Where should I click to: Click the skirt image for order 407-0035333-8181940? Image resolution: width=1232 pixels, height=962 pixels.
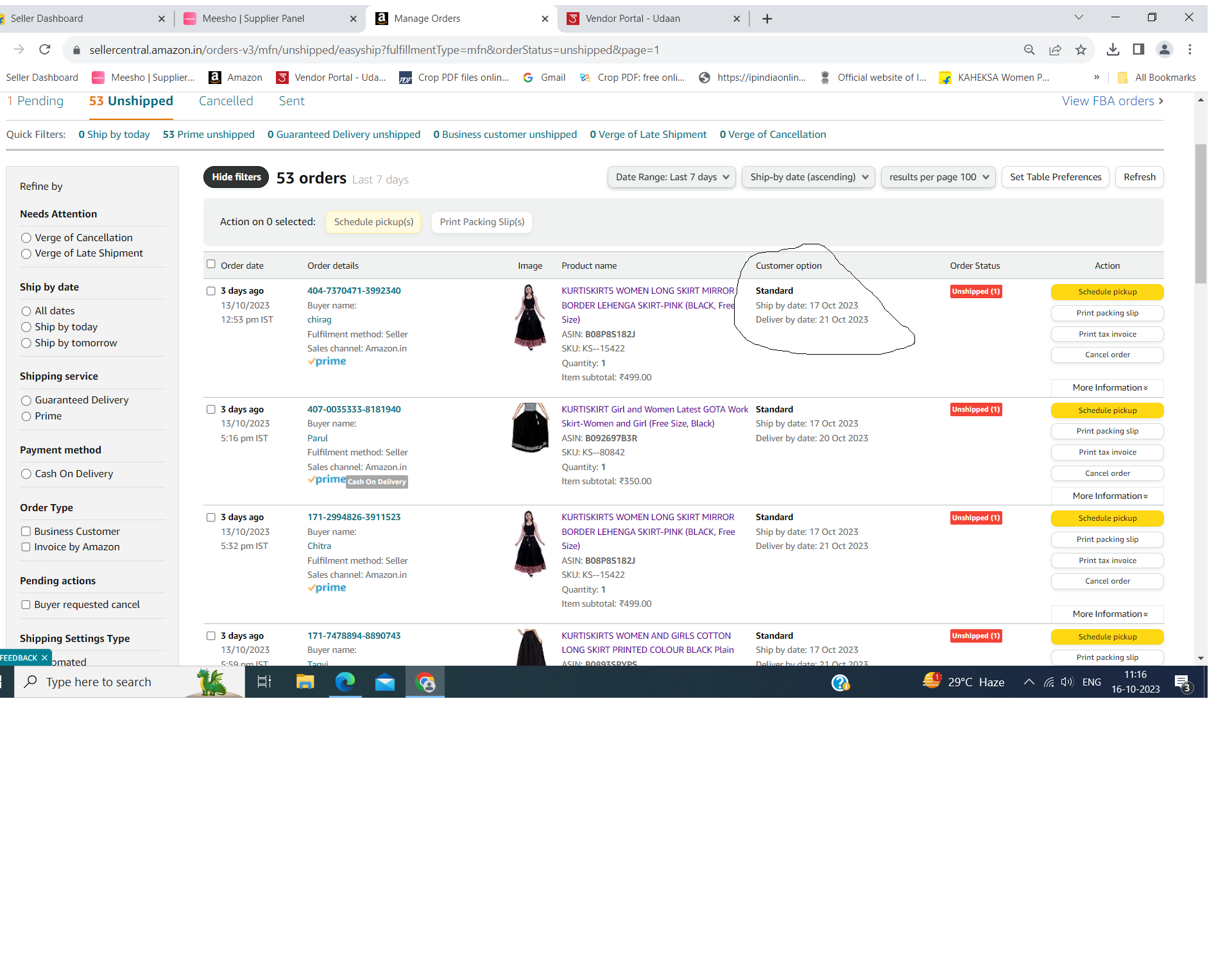click(x=530, y=428)
